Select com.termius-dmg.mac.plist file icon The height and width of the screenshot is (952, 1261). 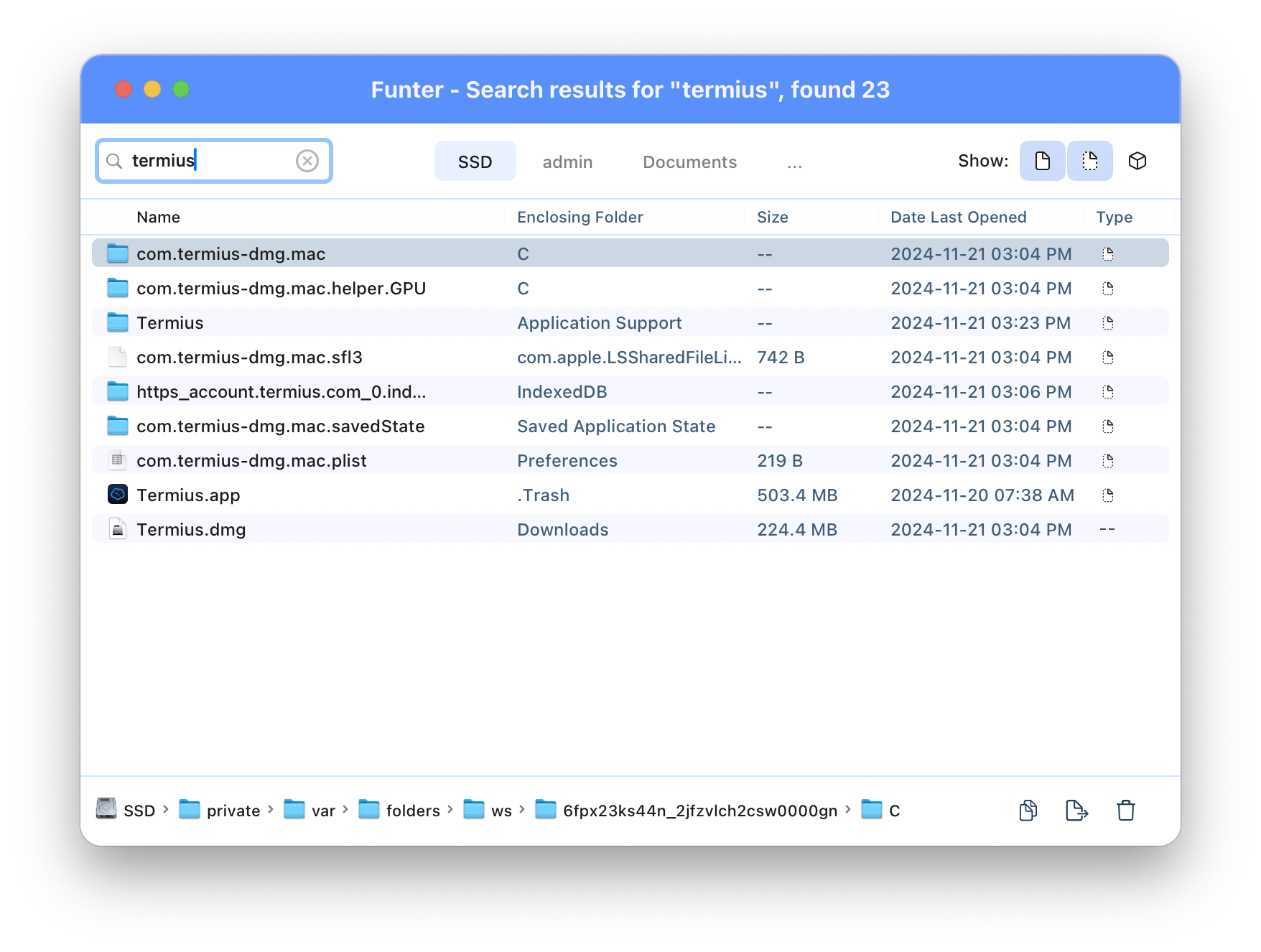[118, 460]
